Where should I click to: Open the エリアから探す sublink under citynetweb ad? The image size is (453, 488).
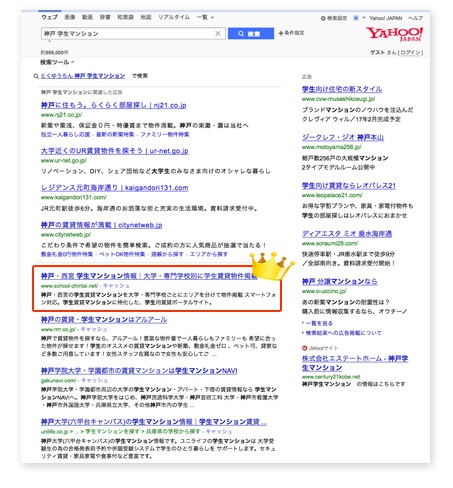coord(209,254)
